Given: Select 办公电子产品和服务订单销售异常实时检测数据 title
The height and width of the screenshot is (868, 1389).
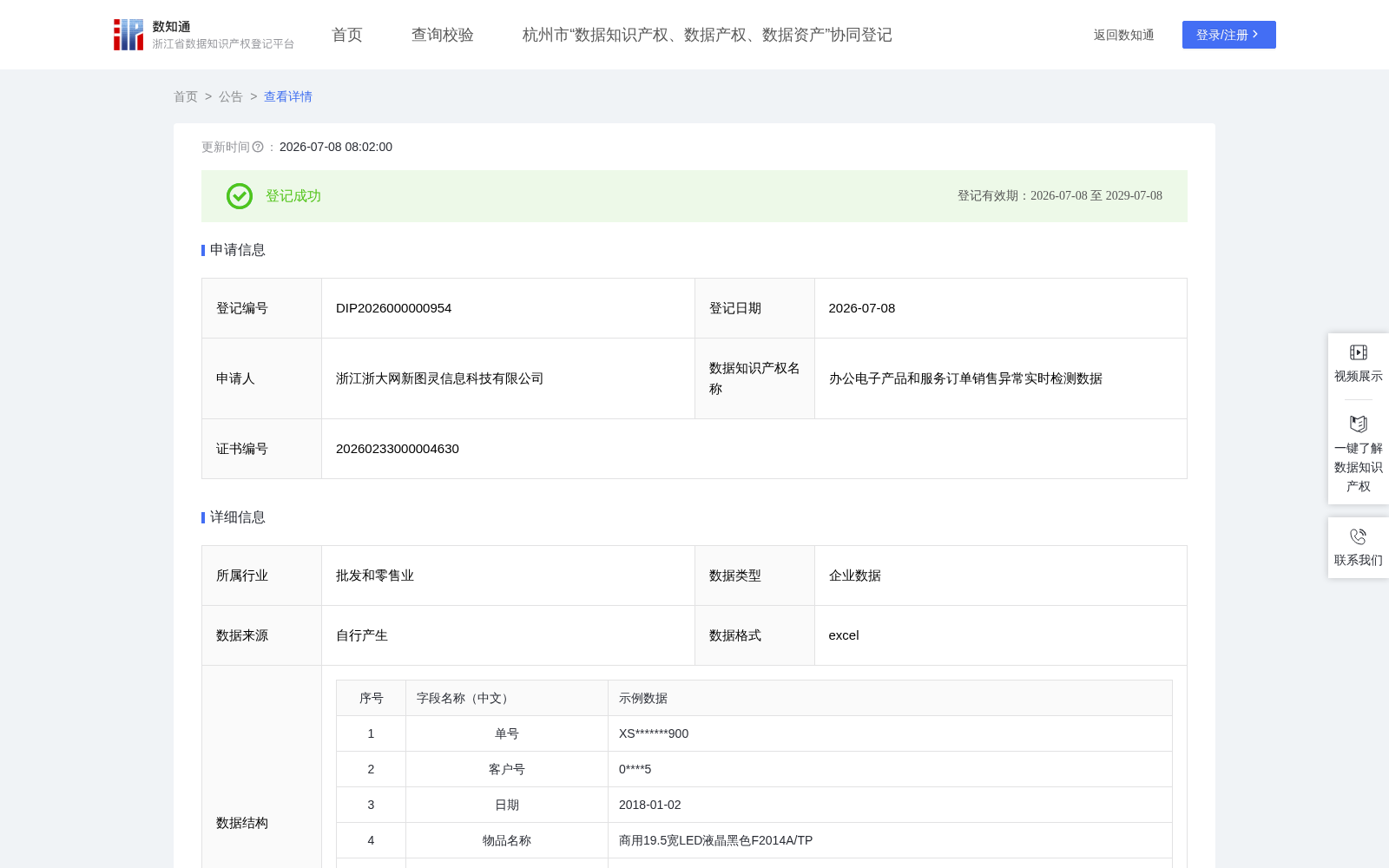Looking at the screenshot, I should point(965,378).
